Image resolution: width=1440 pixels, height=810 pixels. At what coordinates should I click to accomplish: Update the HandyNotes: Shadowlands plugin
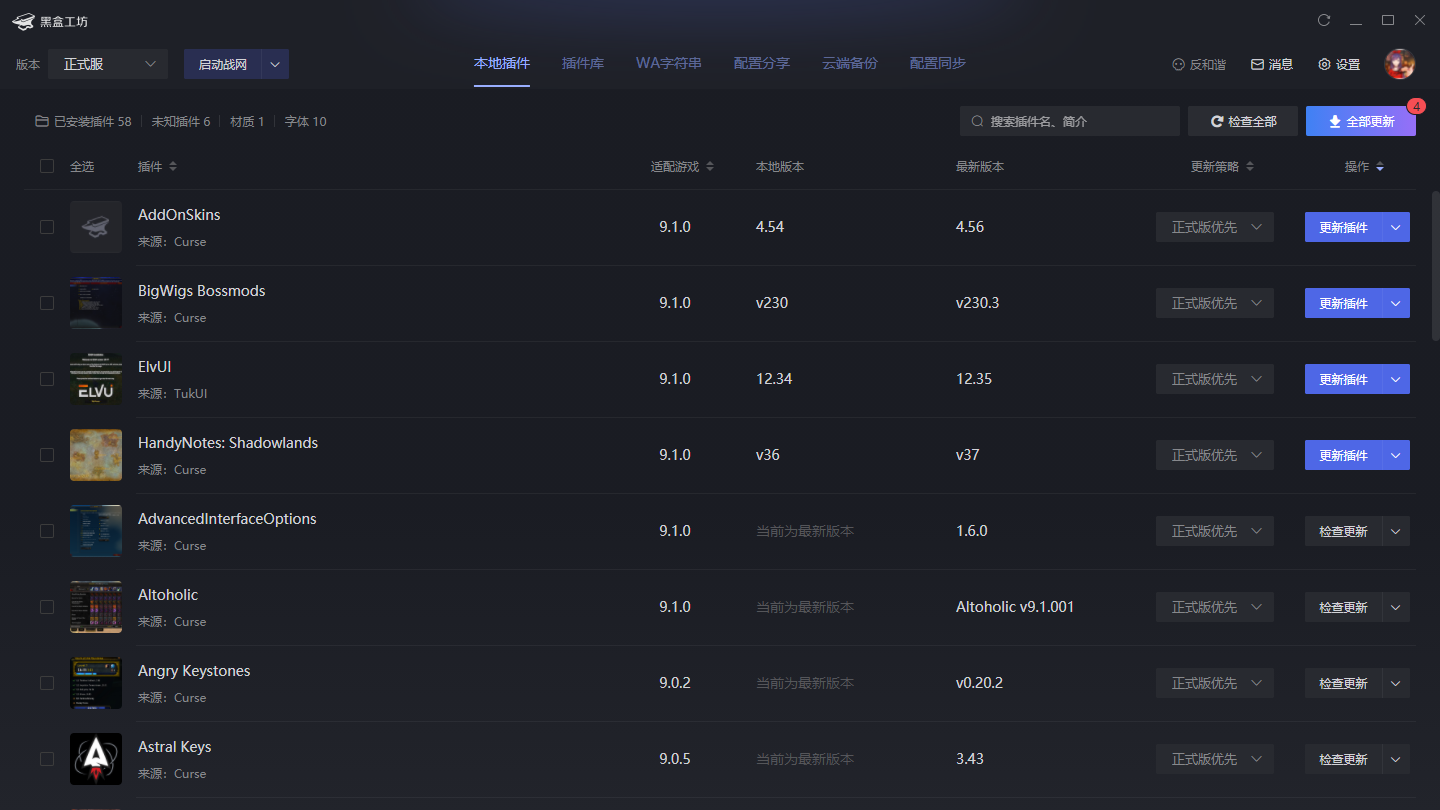[x=1342, y=455]
